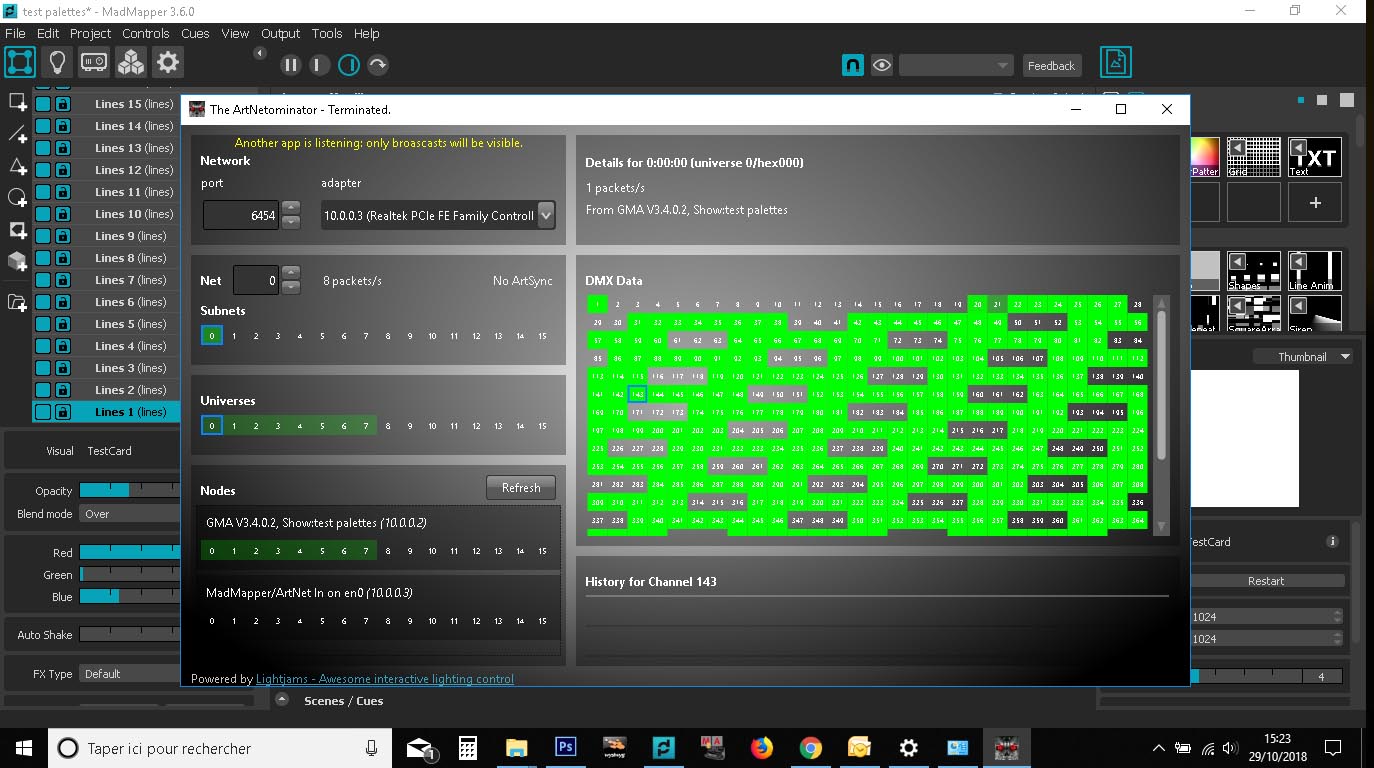Add a 3D object tool icon
Viewport: 1374px width, 768px height.
point(17,262)
